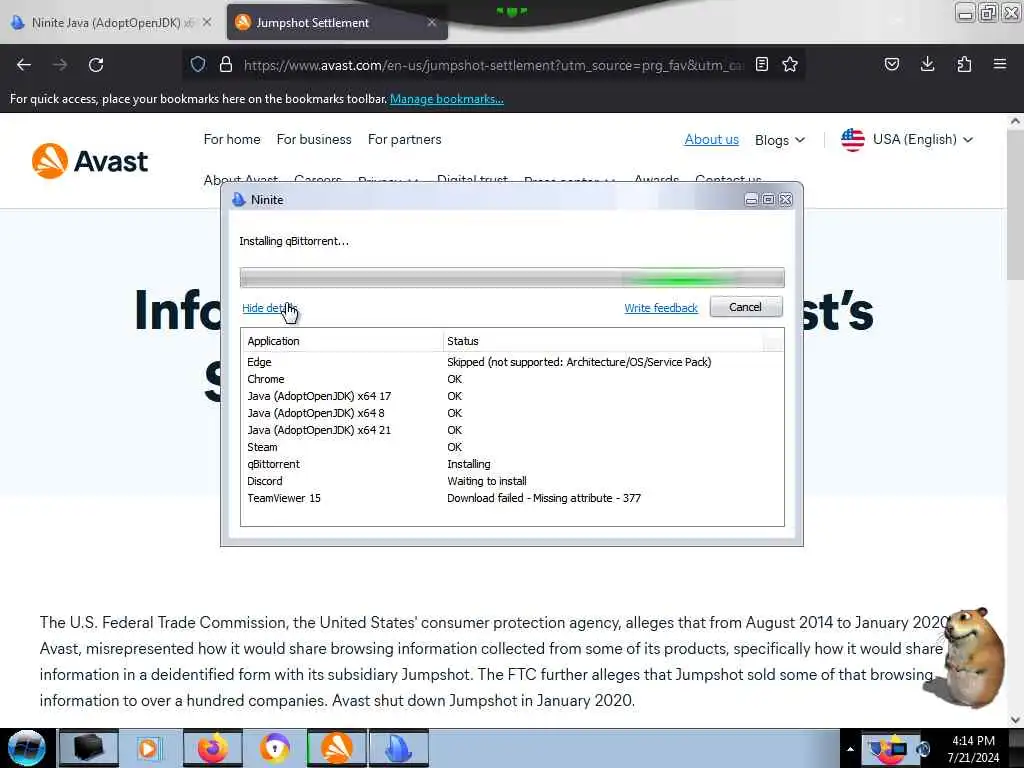Select the Java (AdoptOpenJDK) x64 21 row
Viewport: 1024px width, 768px height.
[x=512, y=430]
